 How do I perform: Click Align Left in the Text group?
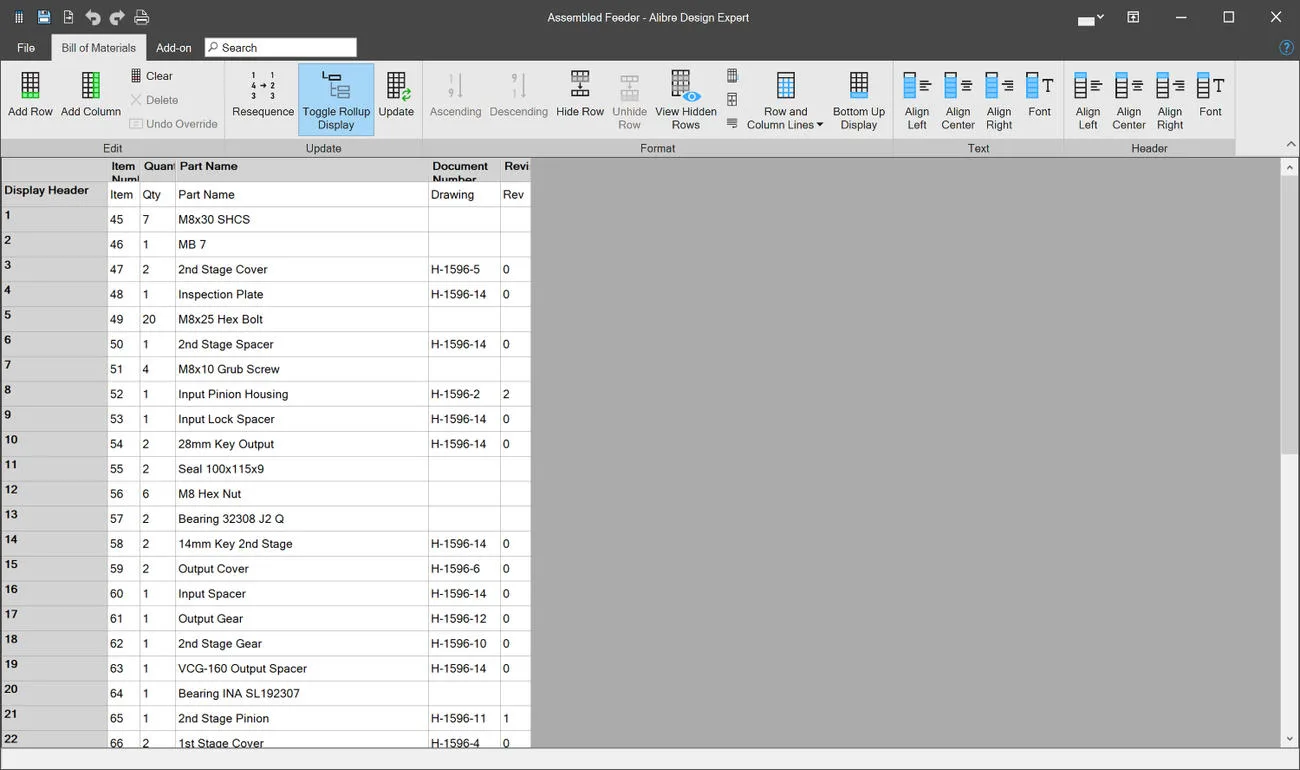point(917,100)
